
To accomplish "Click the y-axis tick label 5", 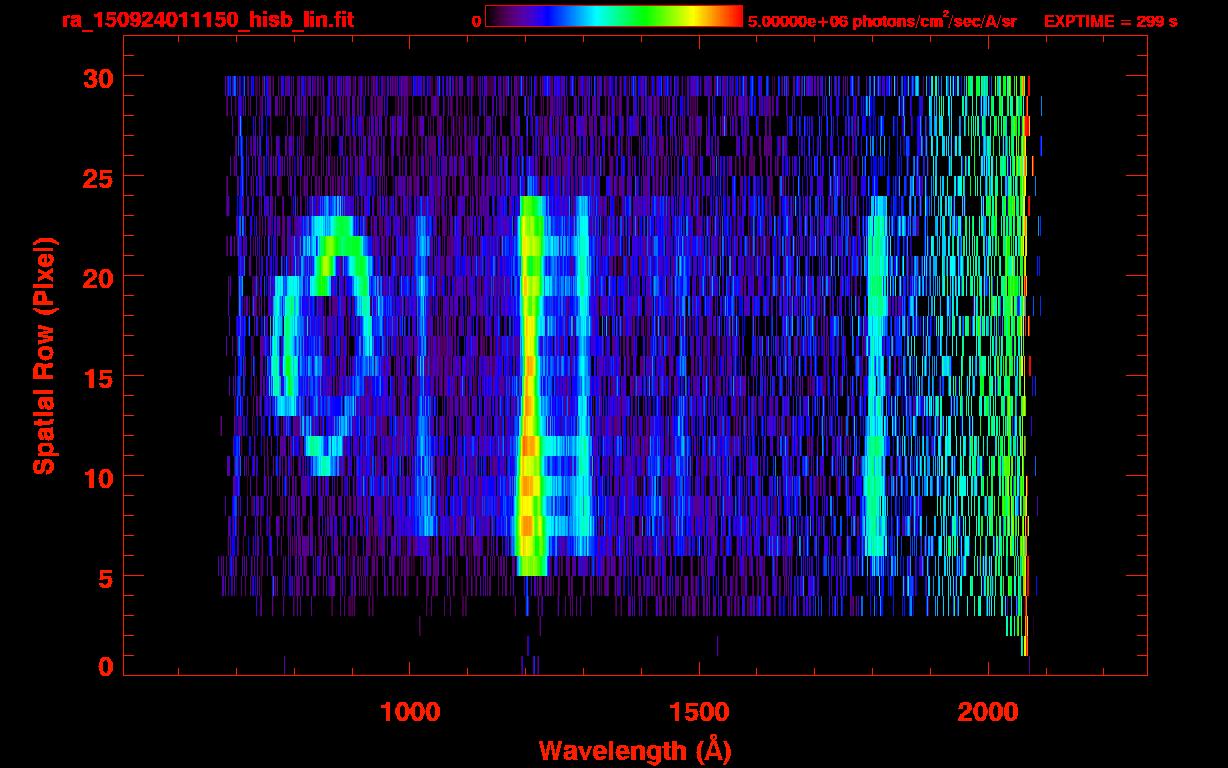I will [x=105, y=577].
